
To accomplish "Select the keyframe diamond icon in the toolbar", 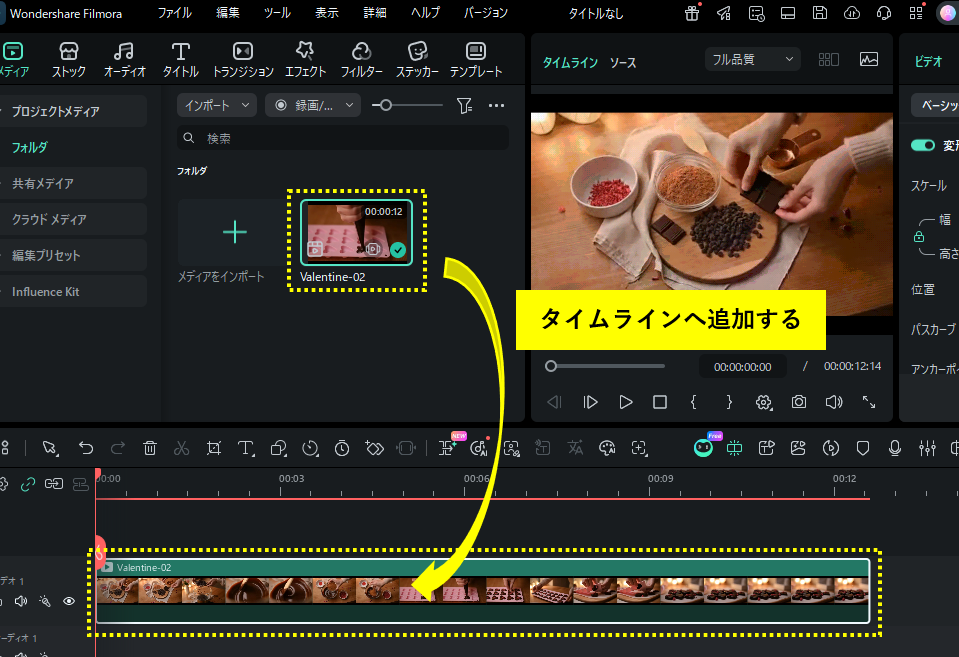I will click(x=373, y=448).
